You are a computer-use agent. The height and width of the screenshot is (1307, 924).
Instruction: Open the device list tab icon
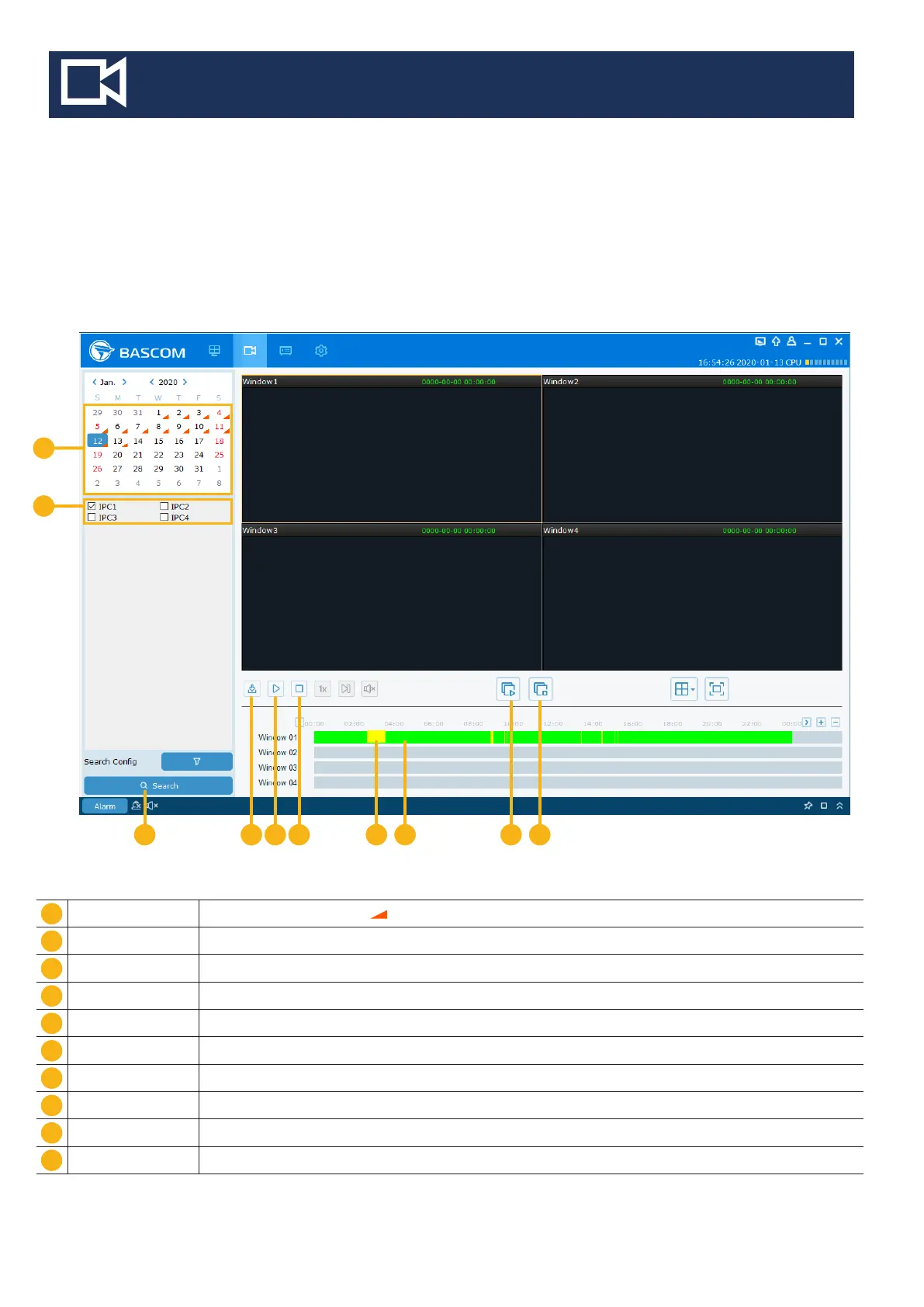(x=286, y=351)
